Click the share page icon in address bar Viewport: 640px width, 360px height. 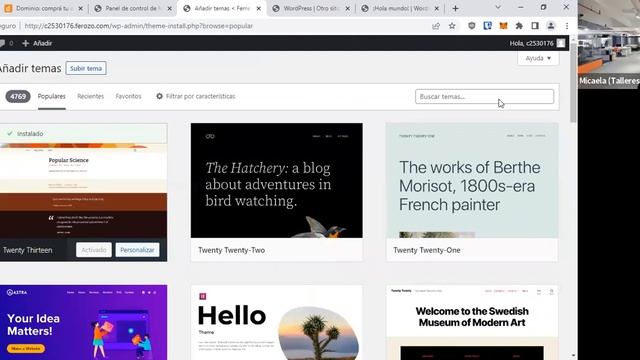click(436, 26)
